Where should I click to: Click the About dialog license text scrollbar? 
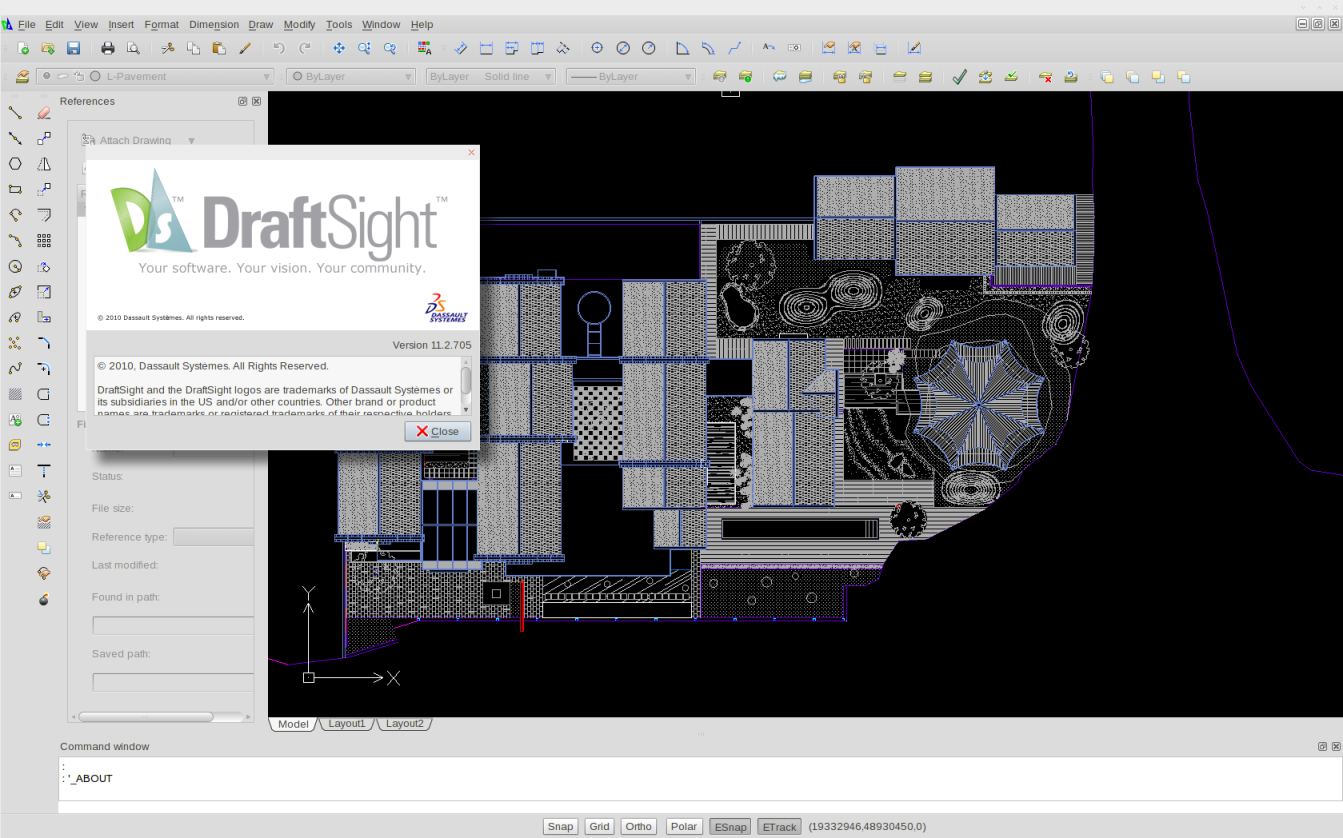[x=466, y=385]
